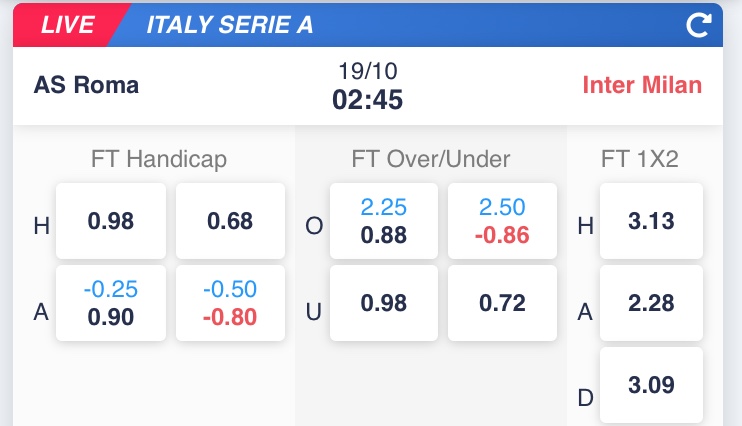The height and width of the screenshot is (426, 742).
Task: Choose over 2.50 at -0.86
Action: pos(503,221)
